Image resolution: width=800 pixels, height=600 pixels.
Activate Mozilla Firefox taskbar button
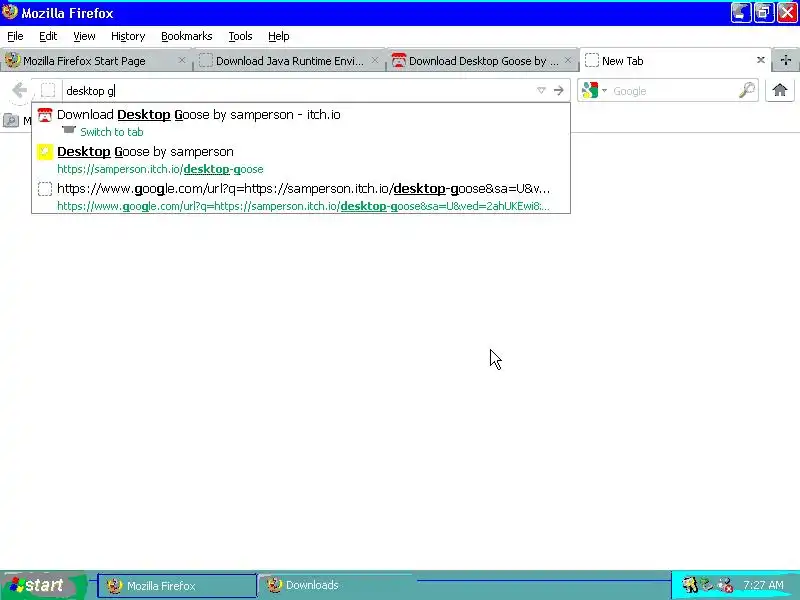177,586
